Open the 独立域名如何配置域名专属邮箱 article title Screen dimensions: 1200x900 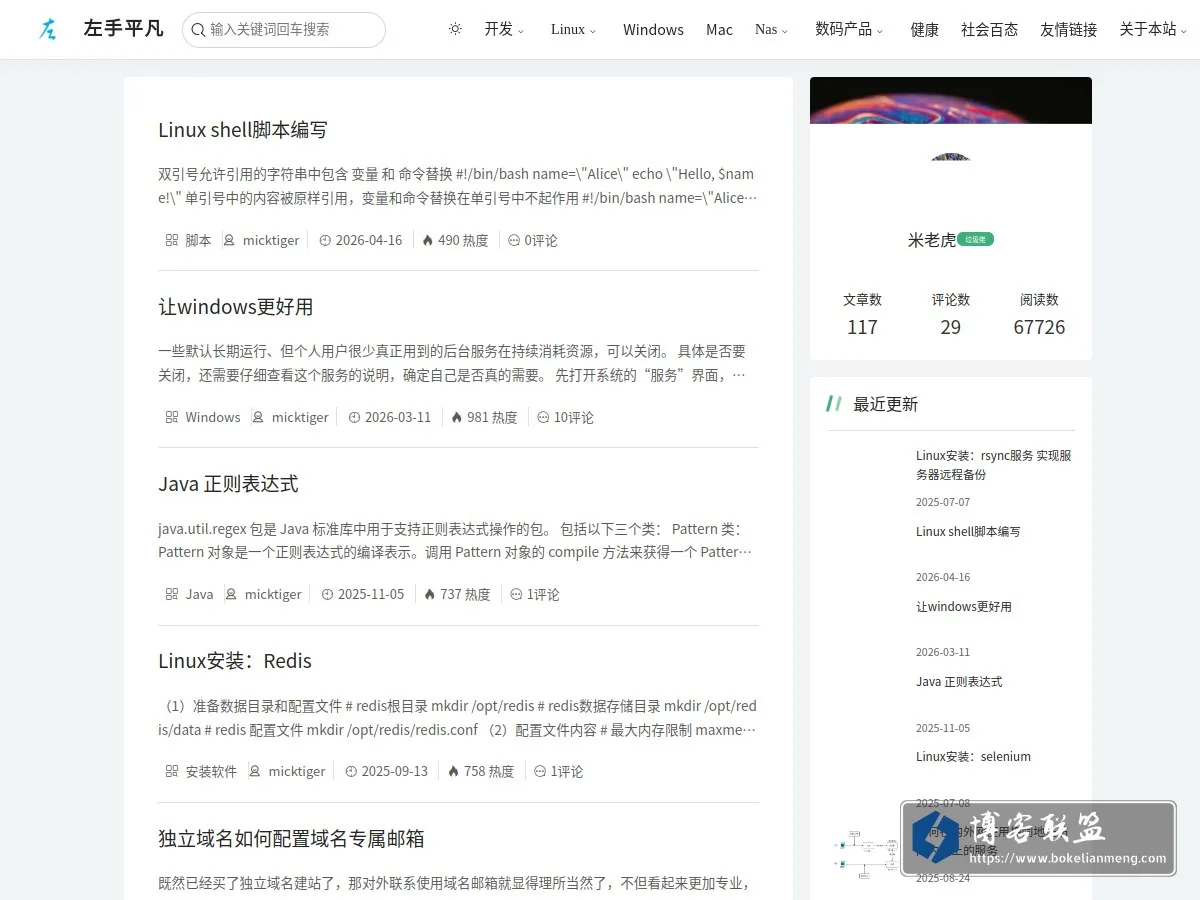coord(291,838)
